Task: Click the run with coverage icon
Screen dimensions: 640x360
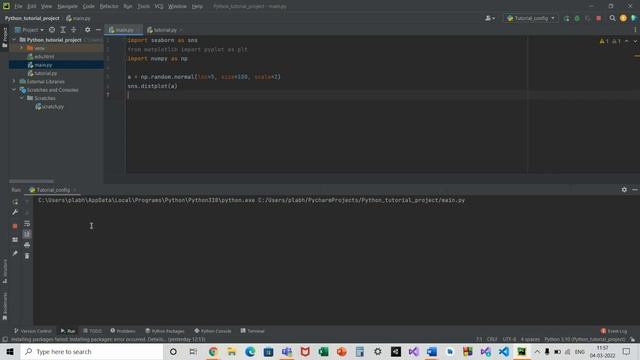Action: 588,18
